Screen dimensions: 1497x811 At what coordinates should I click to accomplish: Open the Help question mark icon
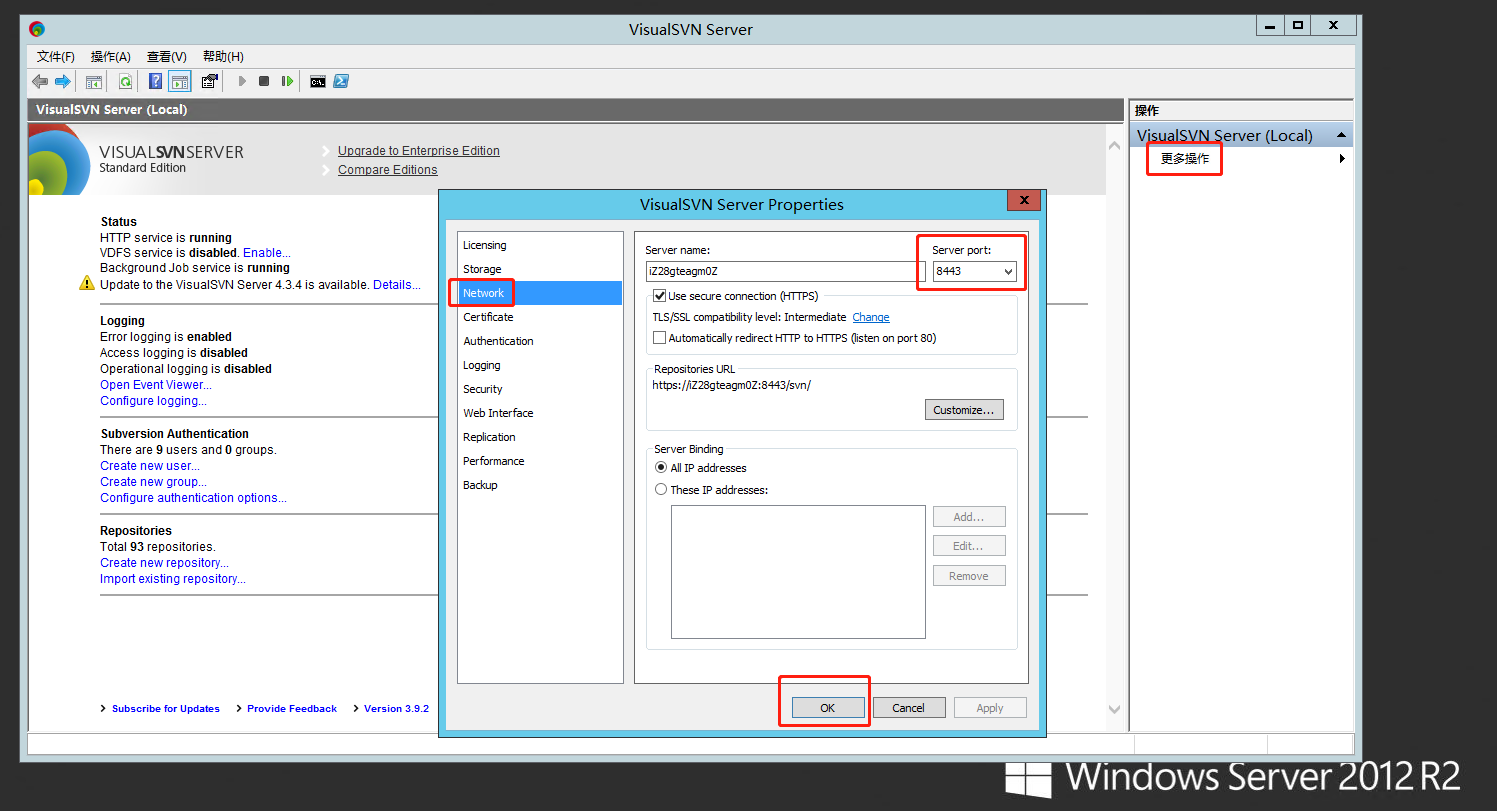[x=156, y=81]
